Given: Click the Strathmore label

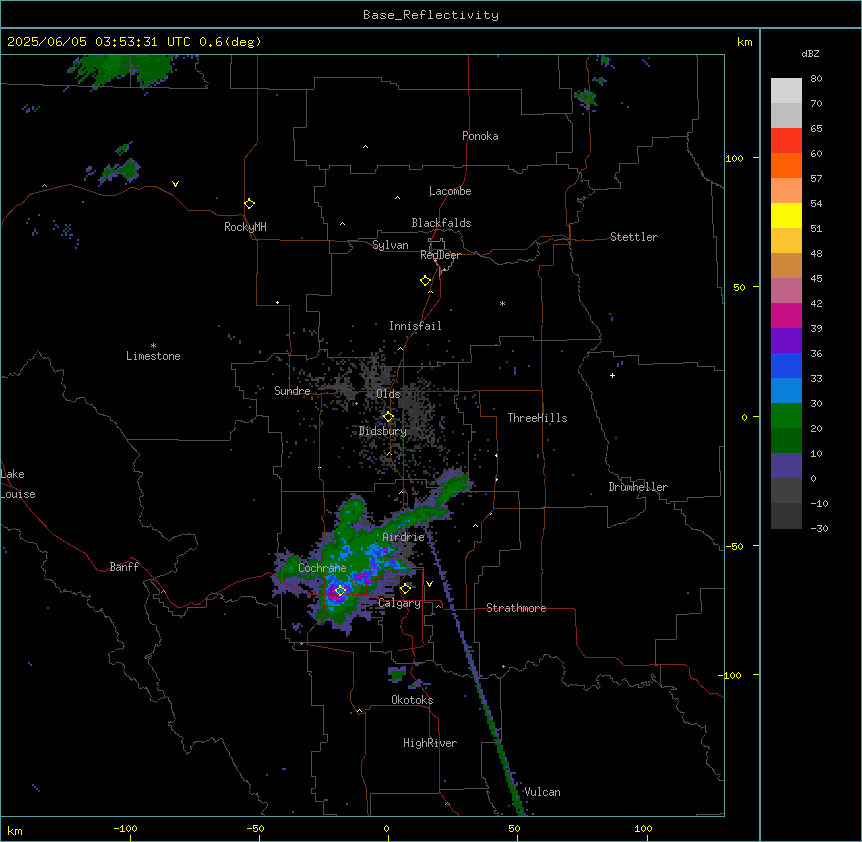Looking at the screenshot, I should [x=516, y=608].
